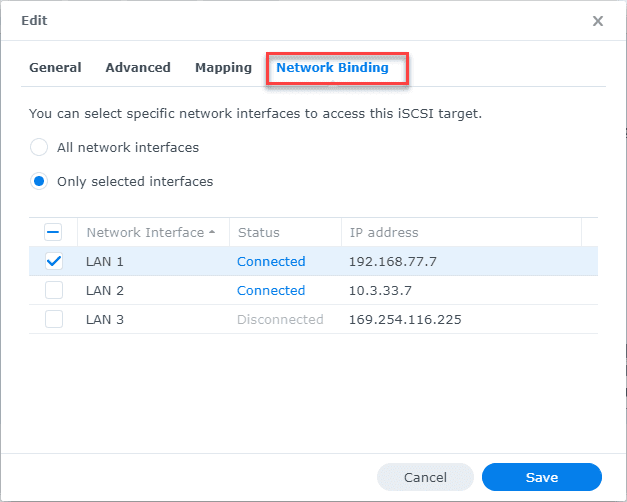This screenshot has width=627, height=502.
Task: Enable the LAN 2 interface checkbox
Action: pyautogui.click(x=54, y=290)
